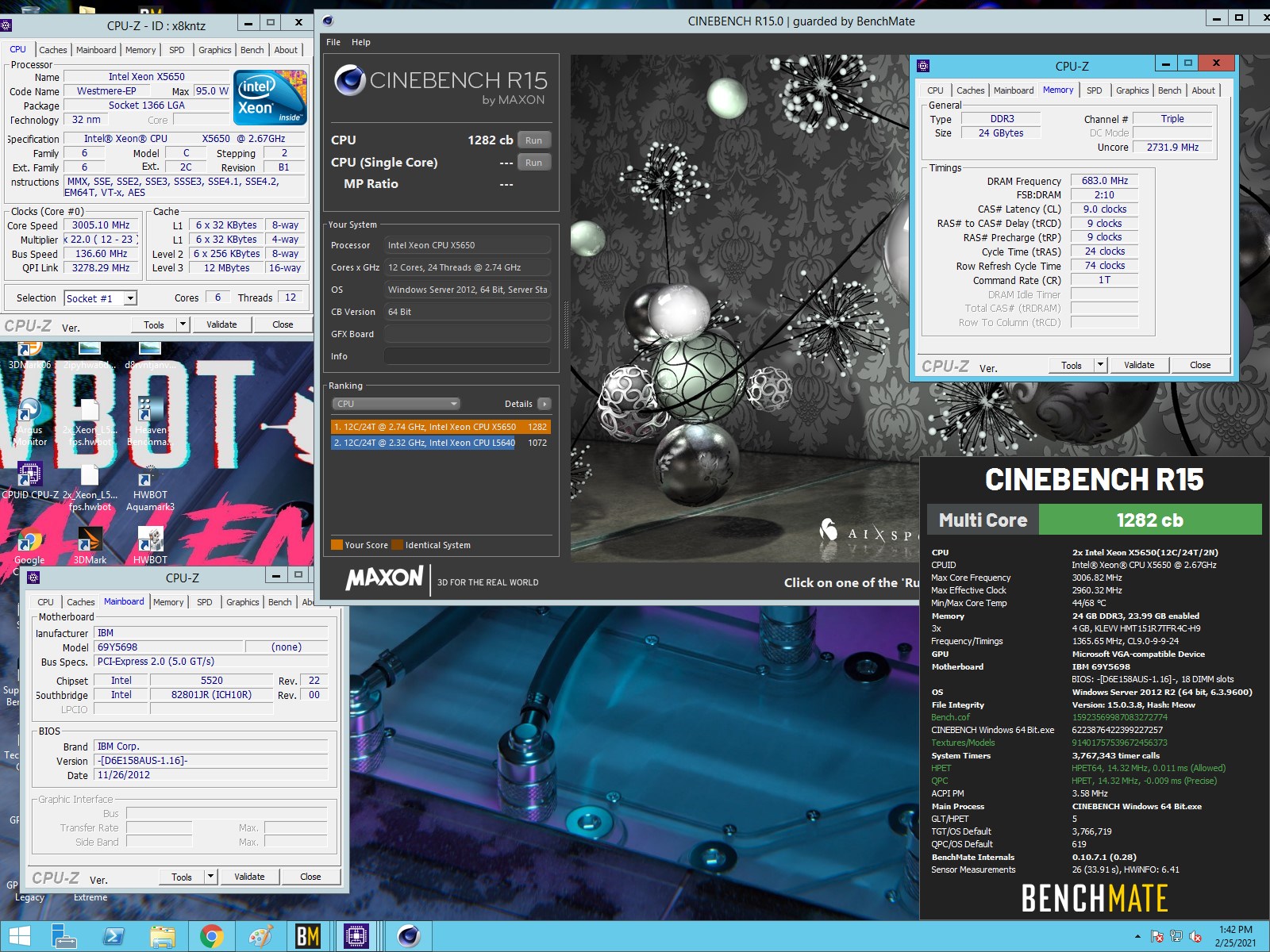1270x952 pixels.
Task: Expand Tools arrow in CPU-Z Memory window
Action: [1100, 365]
